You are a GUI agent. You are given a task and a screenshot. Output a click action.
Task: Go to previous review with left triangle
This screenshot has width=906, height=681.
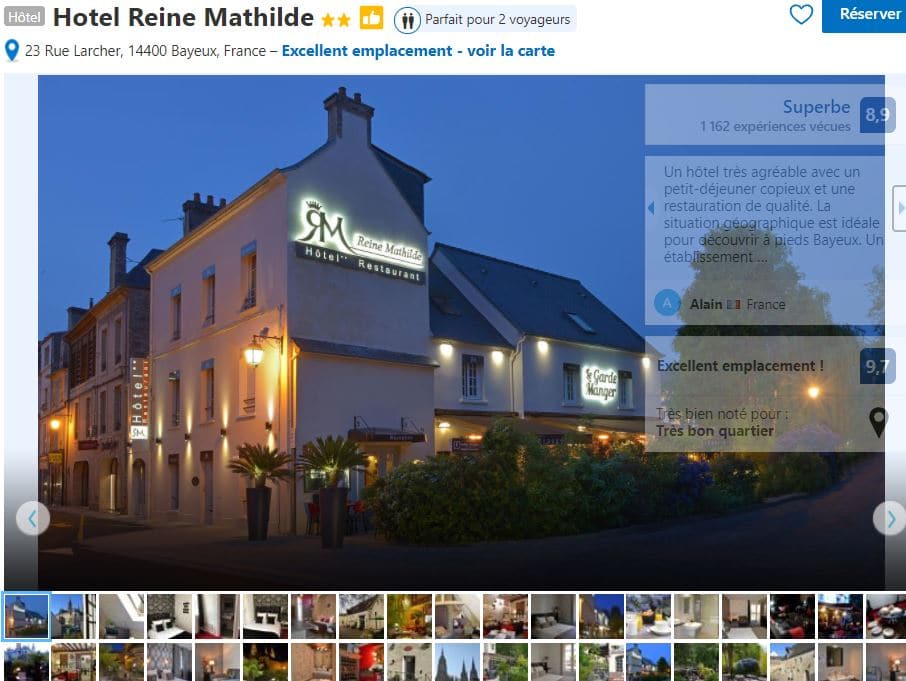tap(651, 207)
